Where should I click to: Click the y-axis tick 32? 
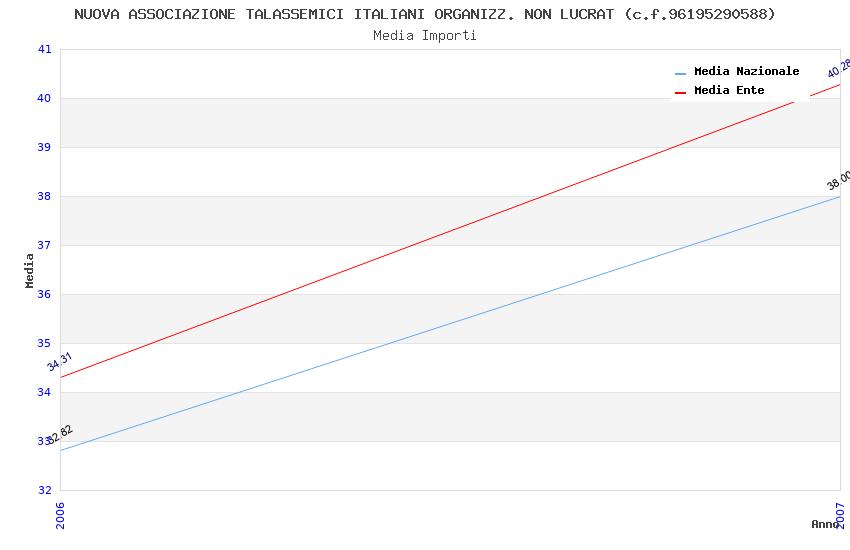[44, 490]
